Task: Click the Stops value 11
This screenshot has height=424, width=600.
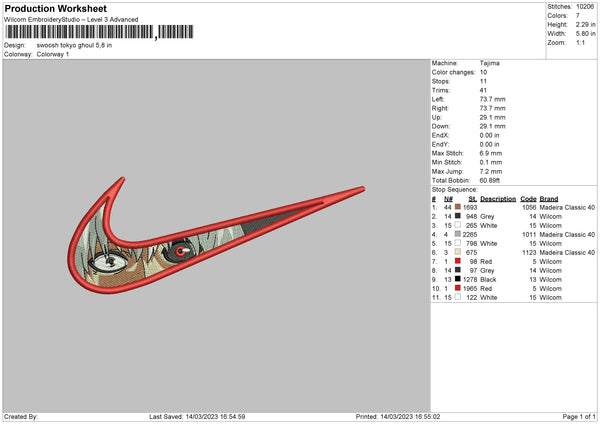Action: click(x=483, y=81)
